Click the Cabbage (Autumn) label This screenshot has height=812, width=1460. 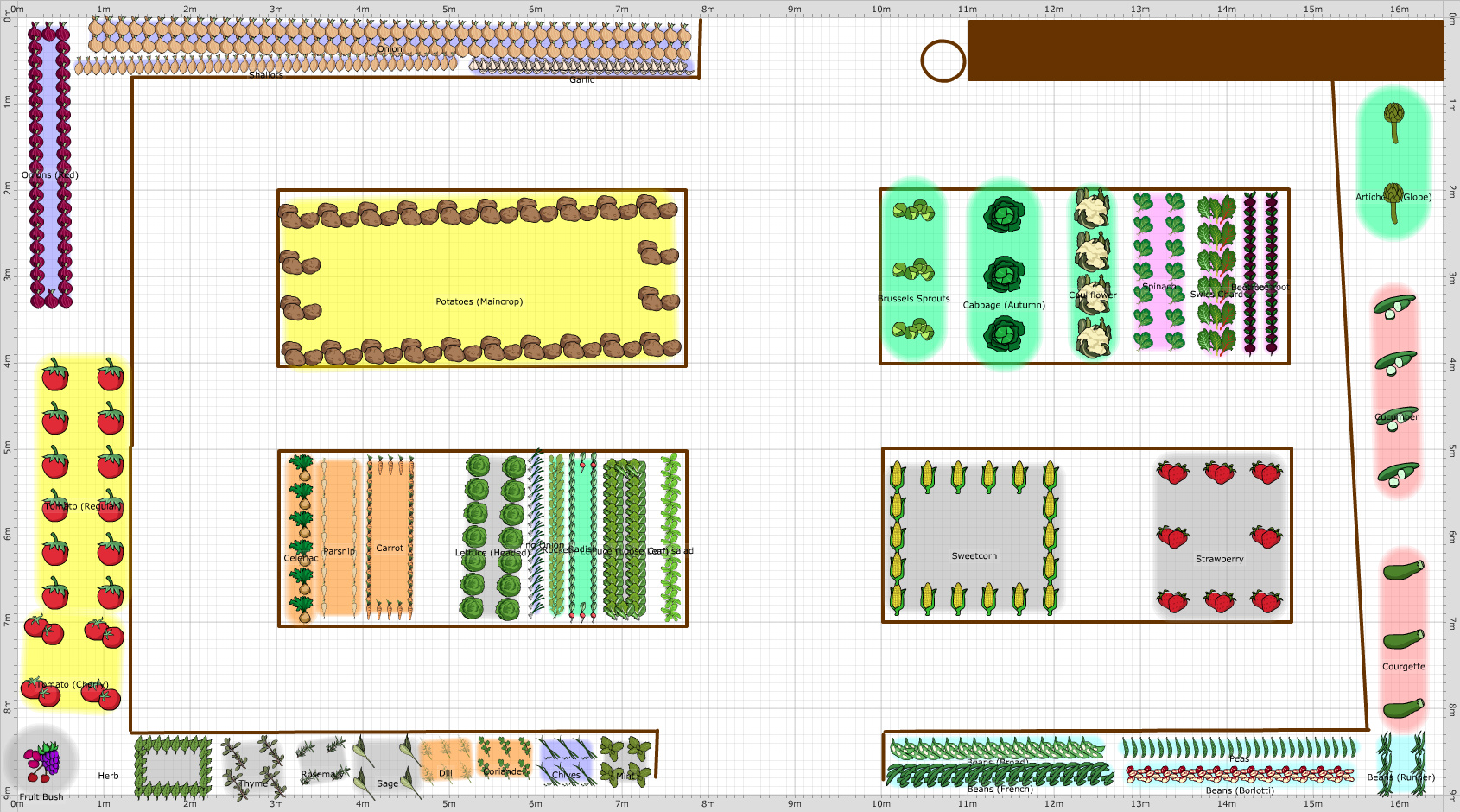[1004, 305]
